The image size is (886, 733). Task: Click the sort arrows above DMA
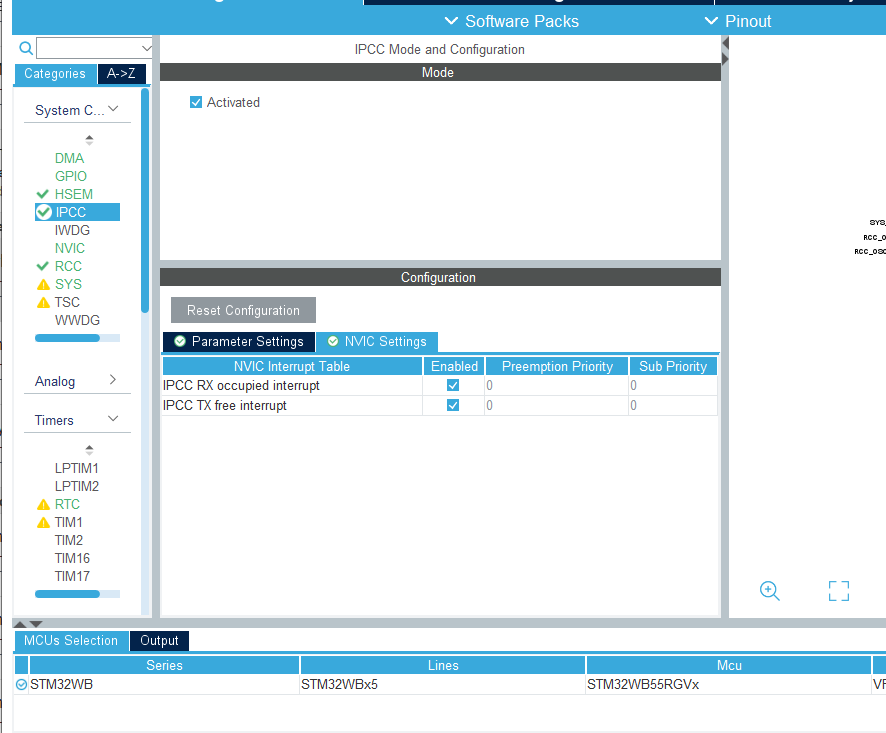(x=89, y=140)
